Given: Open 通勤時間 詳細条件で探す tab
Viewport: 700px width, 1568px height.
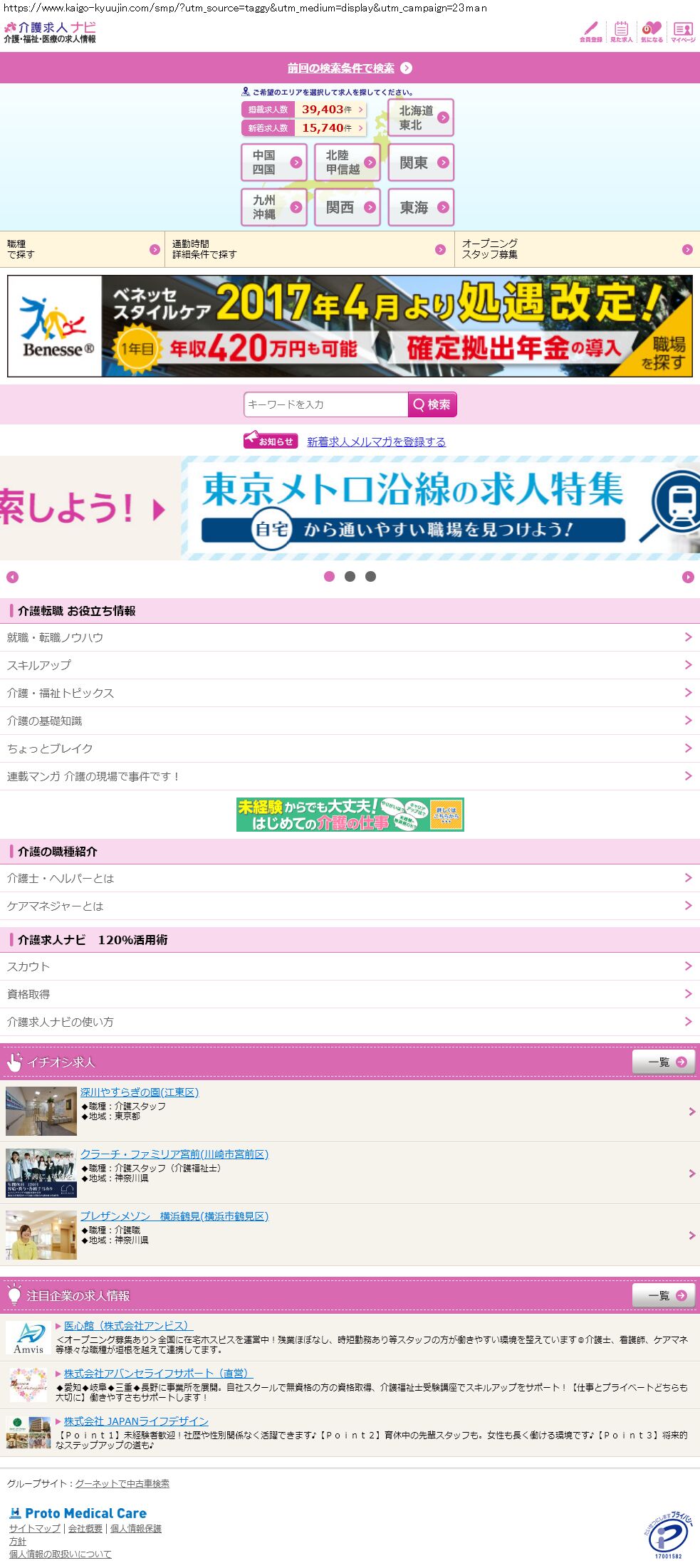Looking at the screenshot, I should click(x=310, y=249).
